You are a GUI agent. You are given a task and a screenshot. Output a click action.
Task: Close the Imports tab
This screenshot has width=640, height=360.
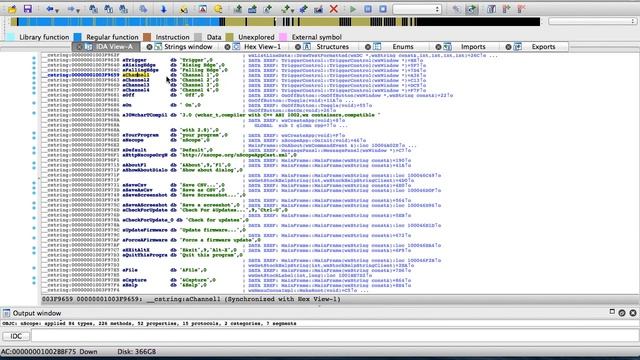(x=438, y=47)
